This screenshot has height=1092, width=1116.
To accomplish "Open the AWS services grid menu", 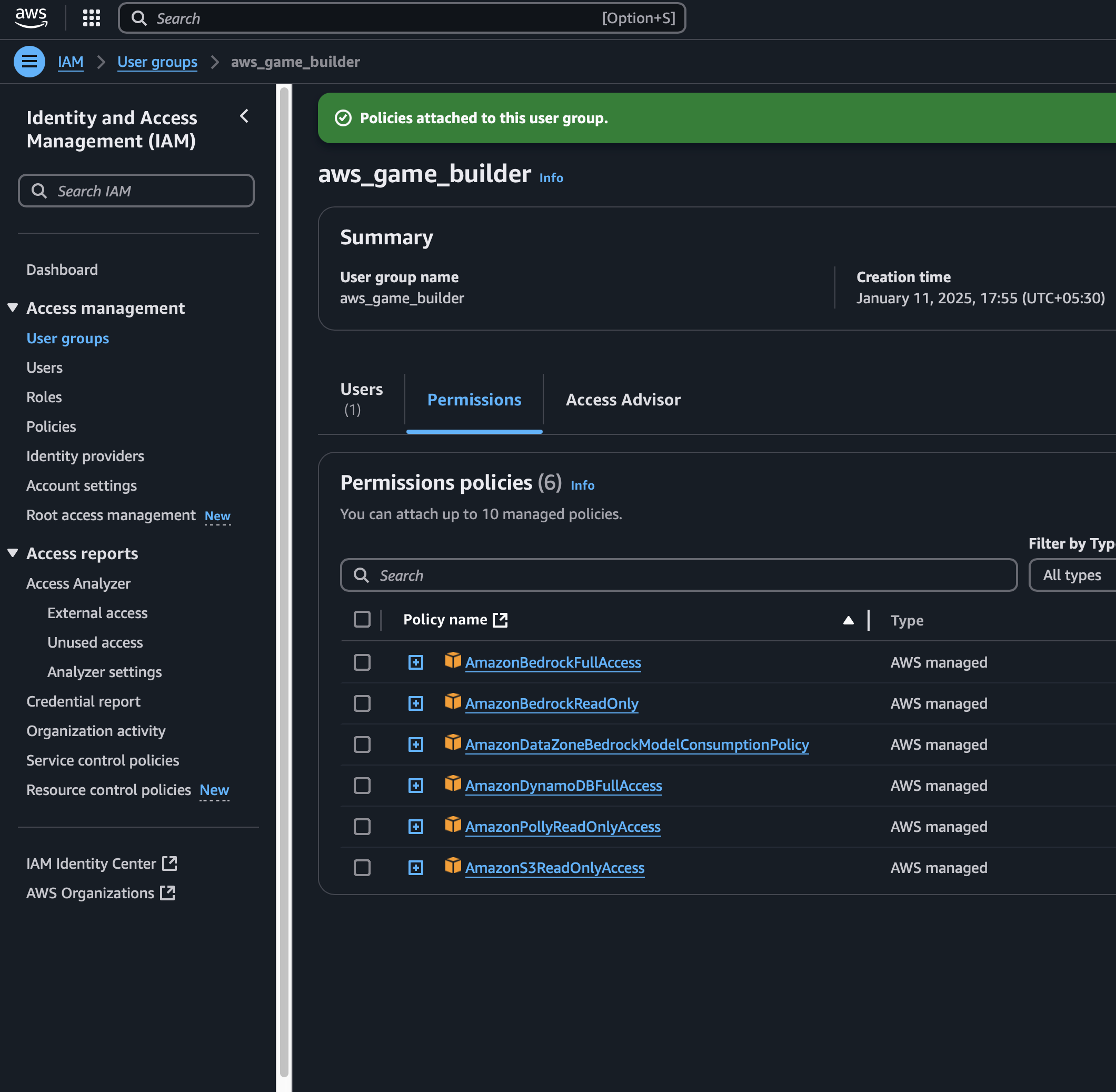I will coord(91,18).
